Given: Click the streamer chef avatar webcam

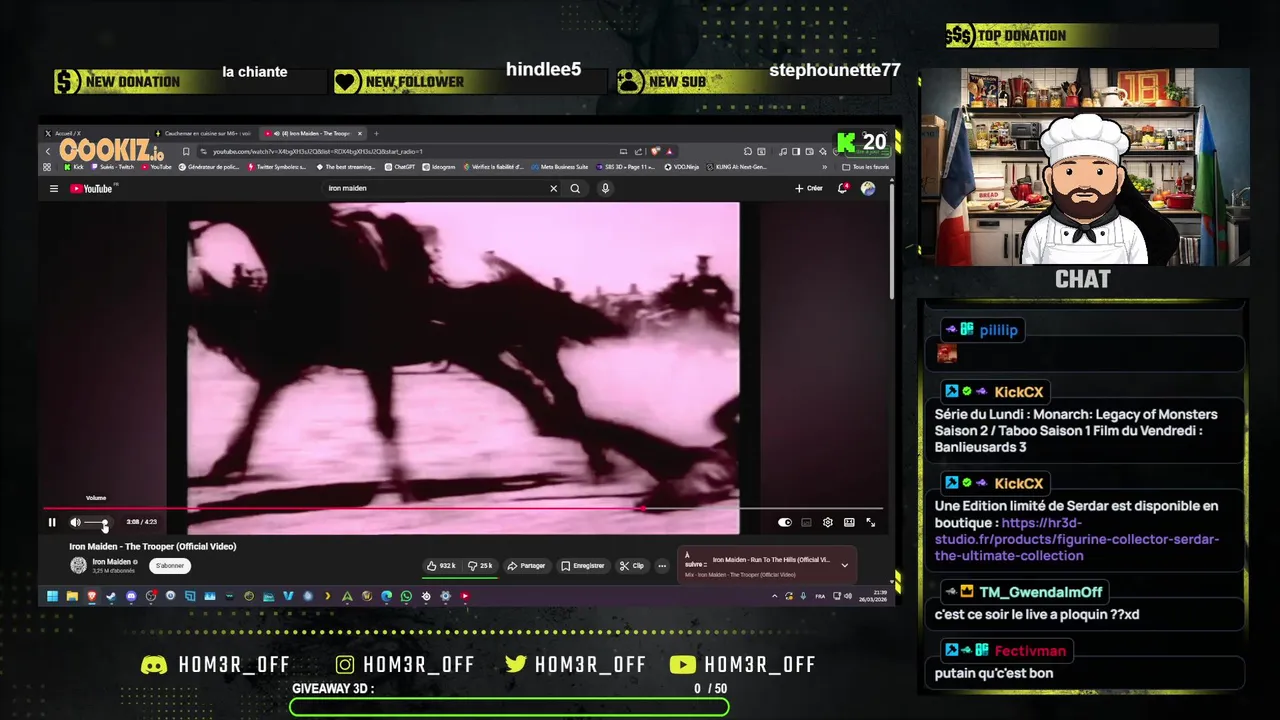Looking at the screenshot, I should point(1084,167).
